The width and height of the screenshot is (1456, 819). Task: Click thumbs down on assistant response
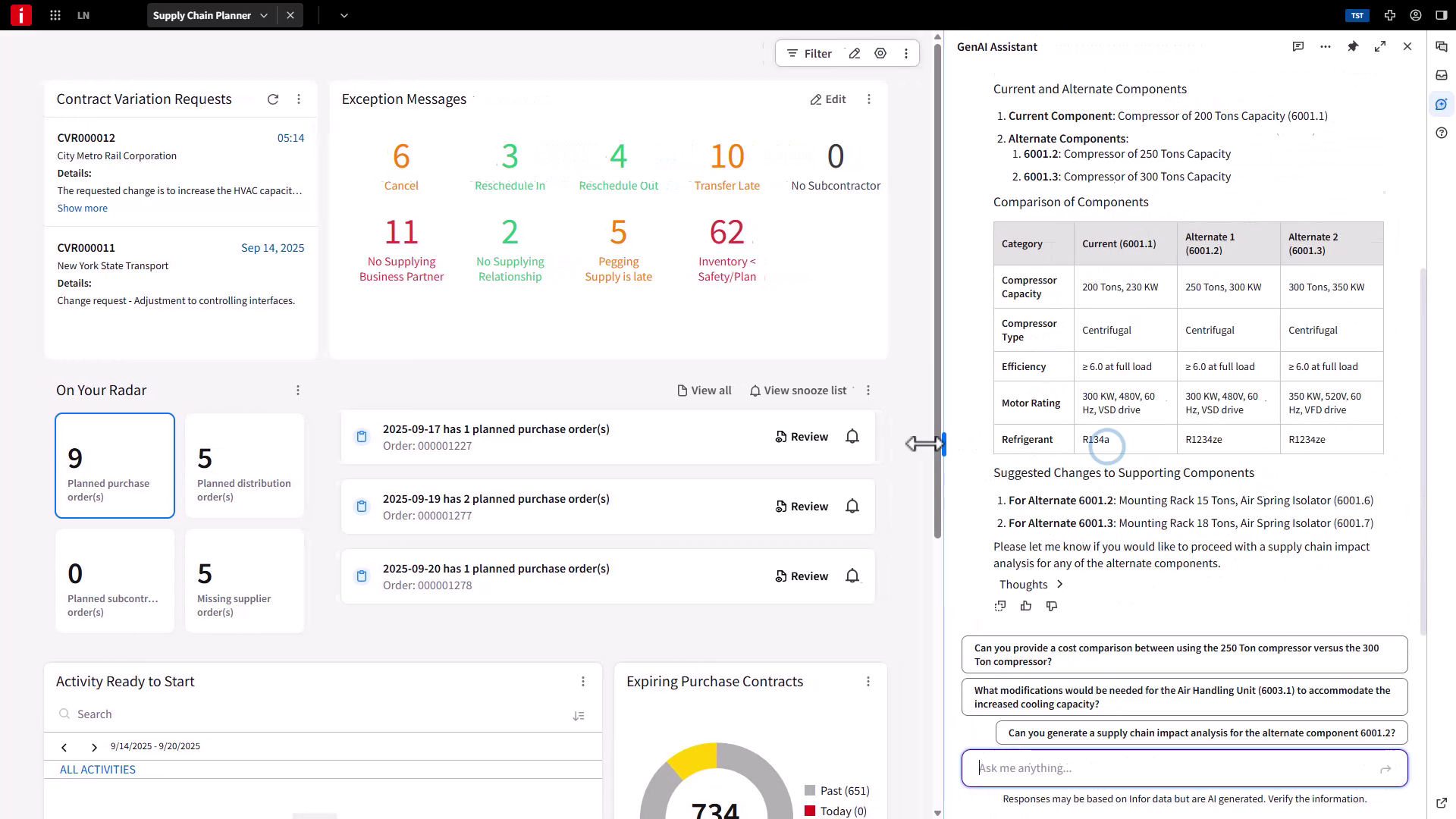click(1052, 606)
